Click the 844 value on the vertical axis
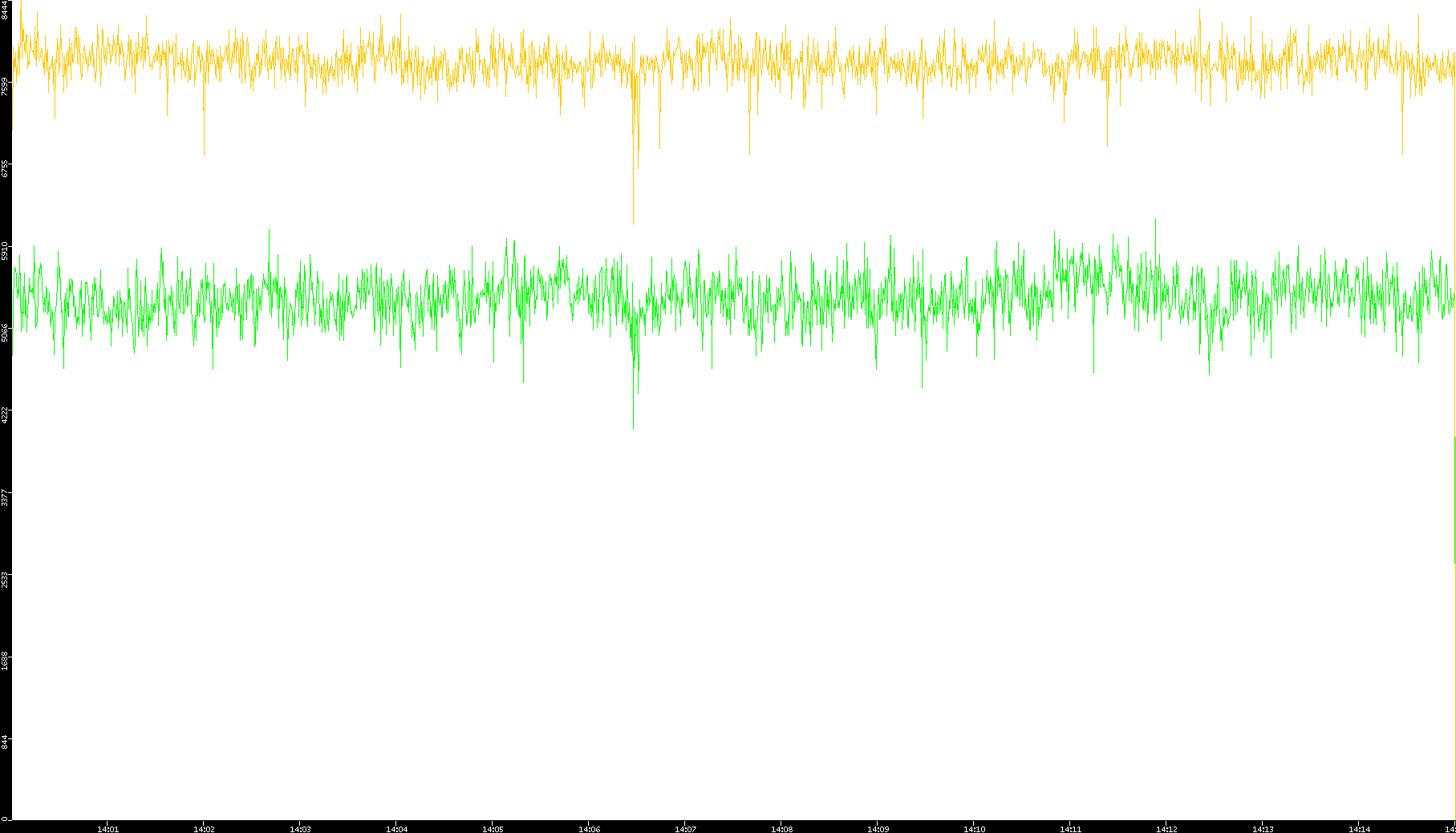This screenshot has width=1456, height=833. pos(6,742)
